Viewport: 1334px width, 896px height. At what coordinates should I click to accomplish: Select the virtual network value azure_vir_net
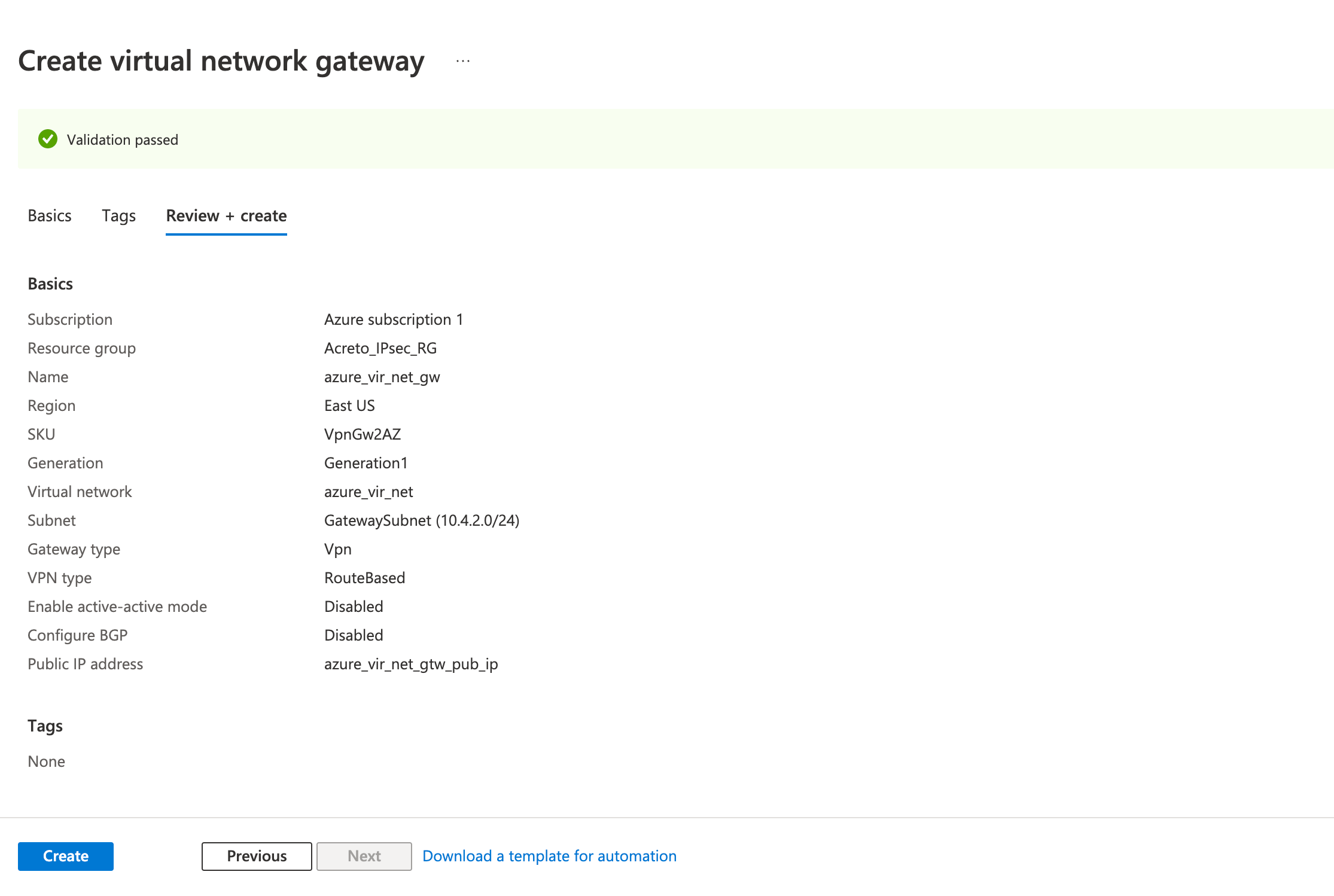(x=368, y=492)
